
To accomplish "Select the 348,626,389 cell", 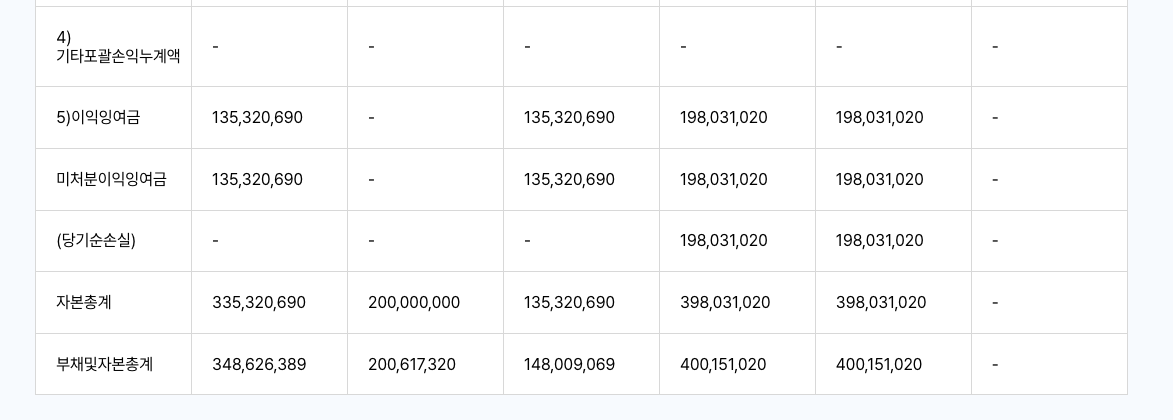I will click(259, 365).
